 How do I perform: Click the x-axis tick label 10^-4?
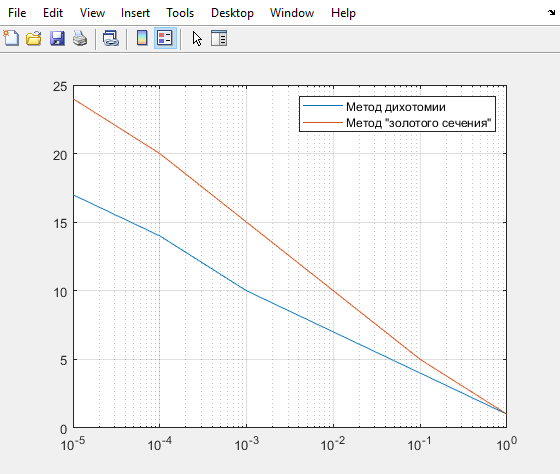tap(160, 444)
